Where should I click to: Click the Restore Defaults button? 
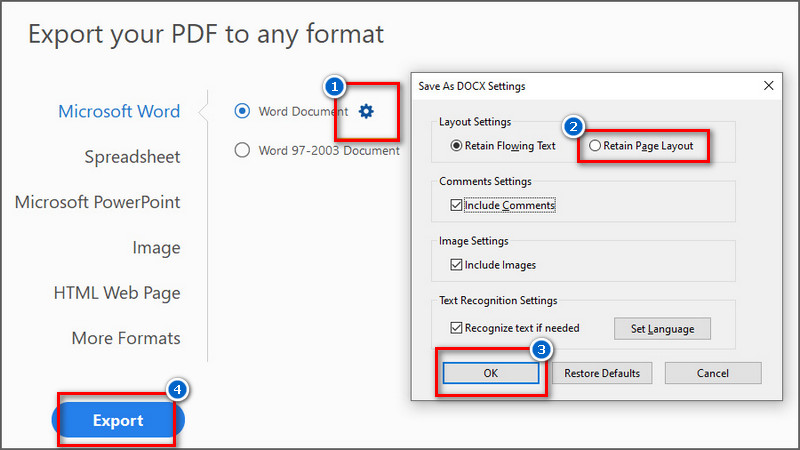(602, 373)
